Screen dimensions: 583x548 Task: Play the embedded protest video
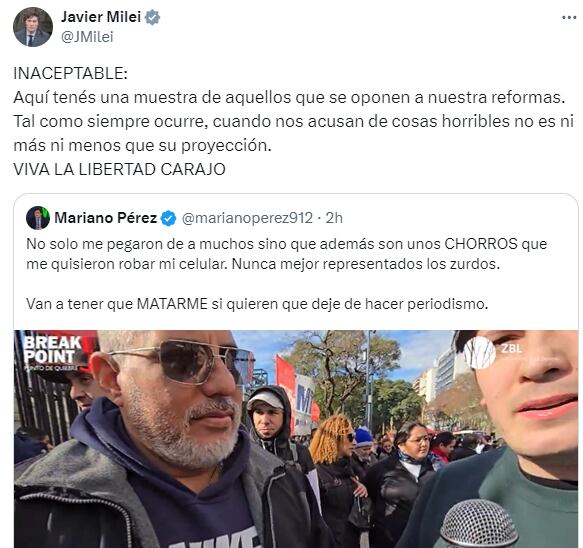[x=296, y=439]
